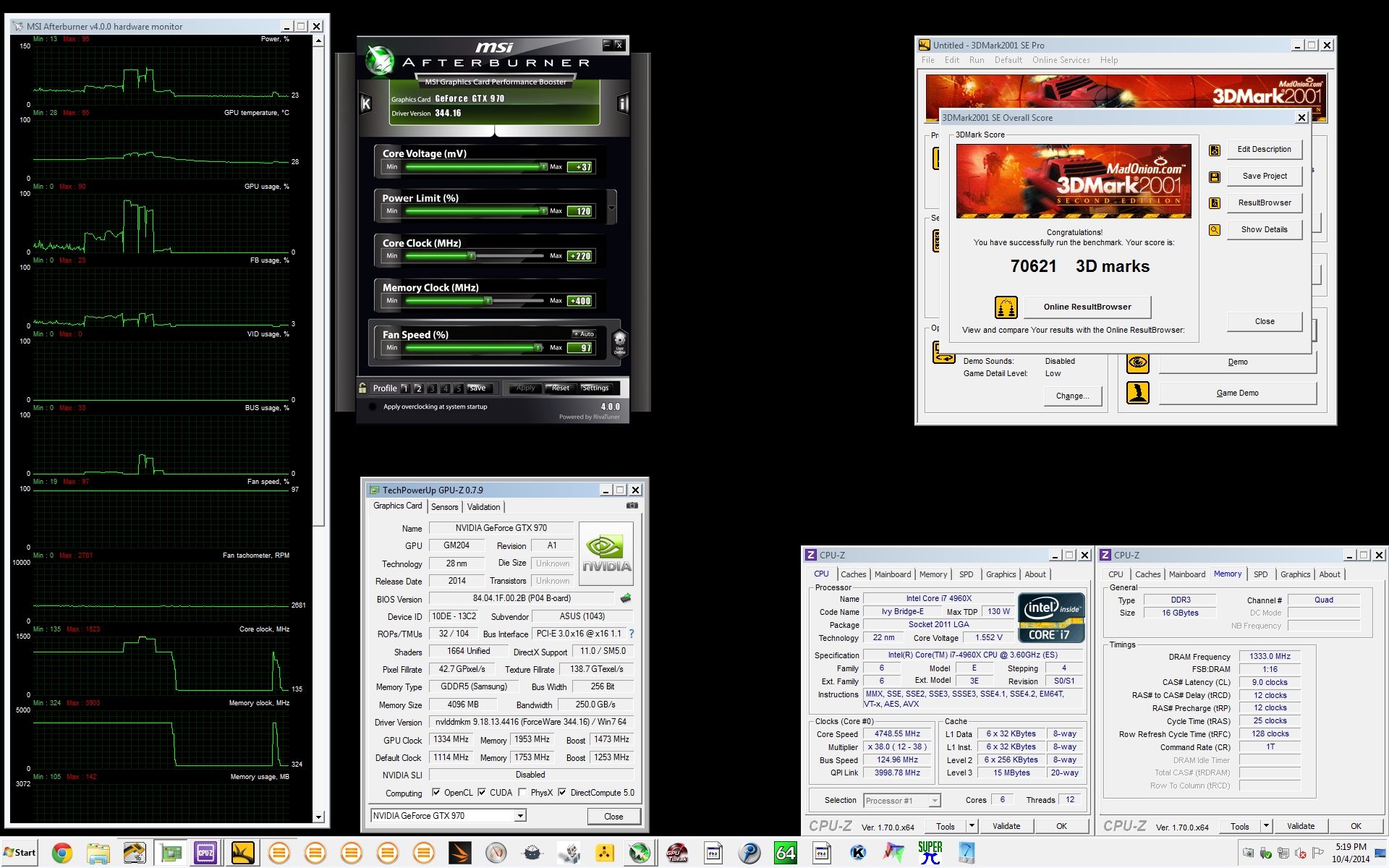
Task: Click the Core Voltage +37 value field
Action: click(581, 167)
